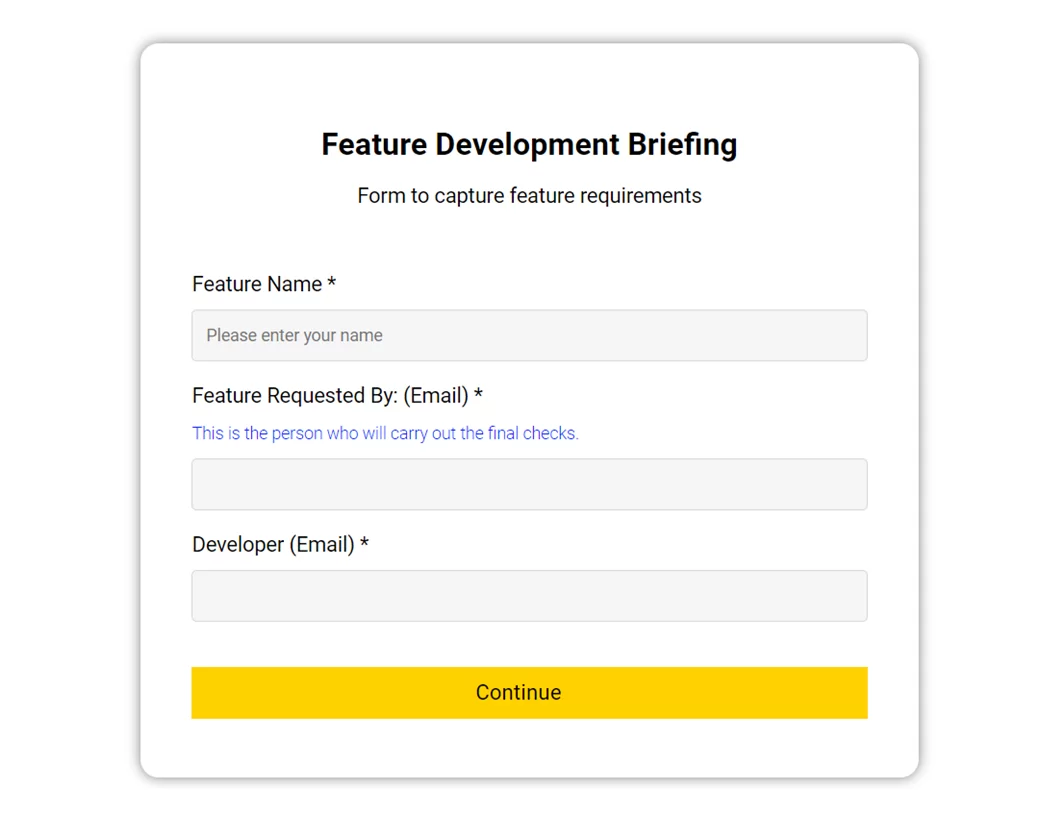1040x816 pixels.
Task: Focus the Feature Requested By email field
Action: (529, 484)
